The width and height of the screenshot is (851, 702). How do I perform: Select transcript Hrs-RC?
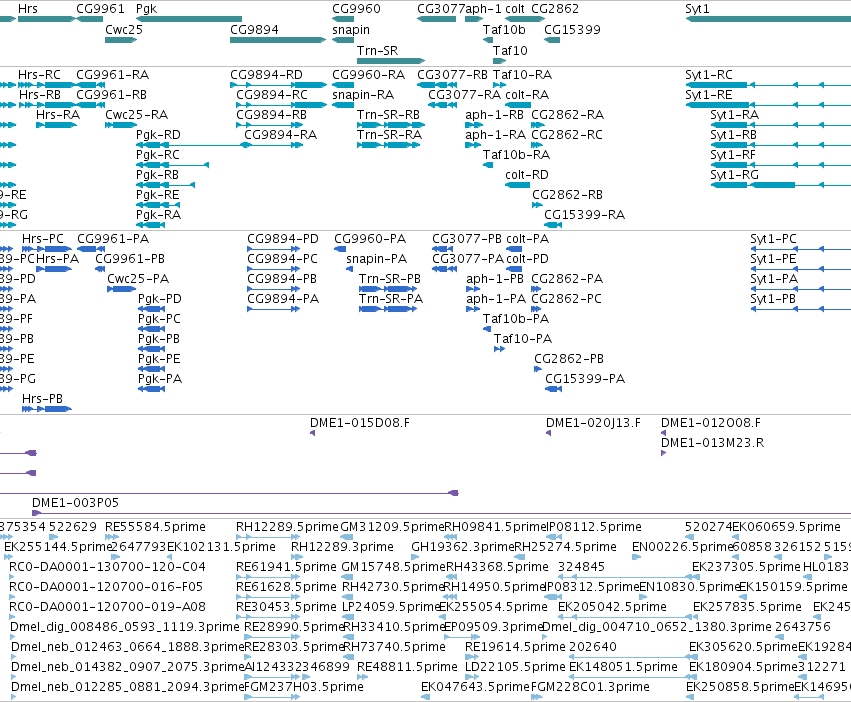pyautogui.click(x=39, y=74)
